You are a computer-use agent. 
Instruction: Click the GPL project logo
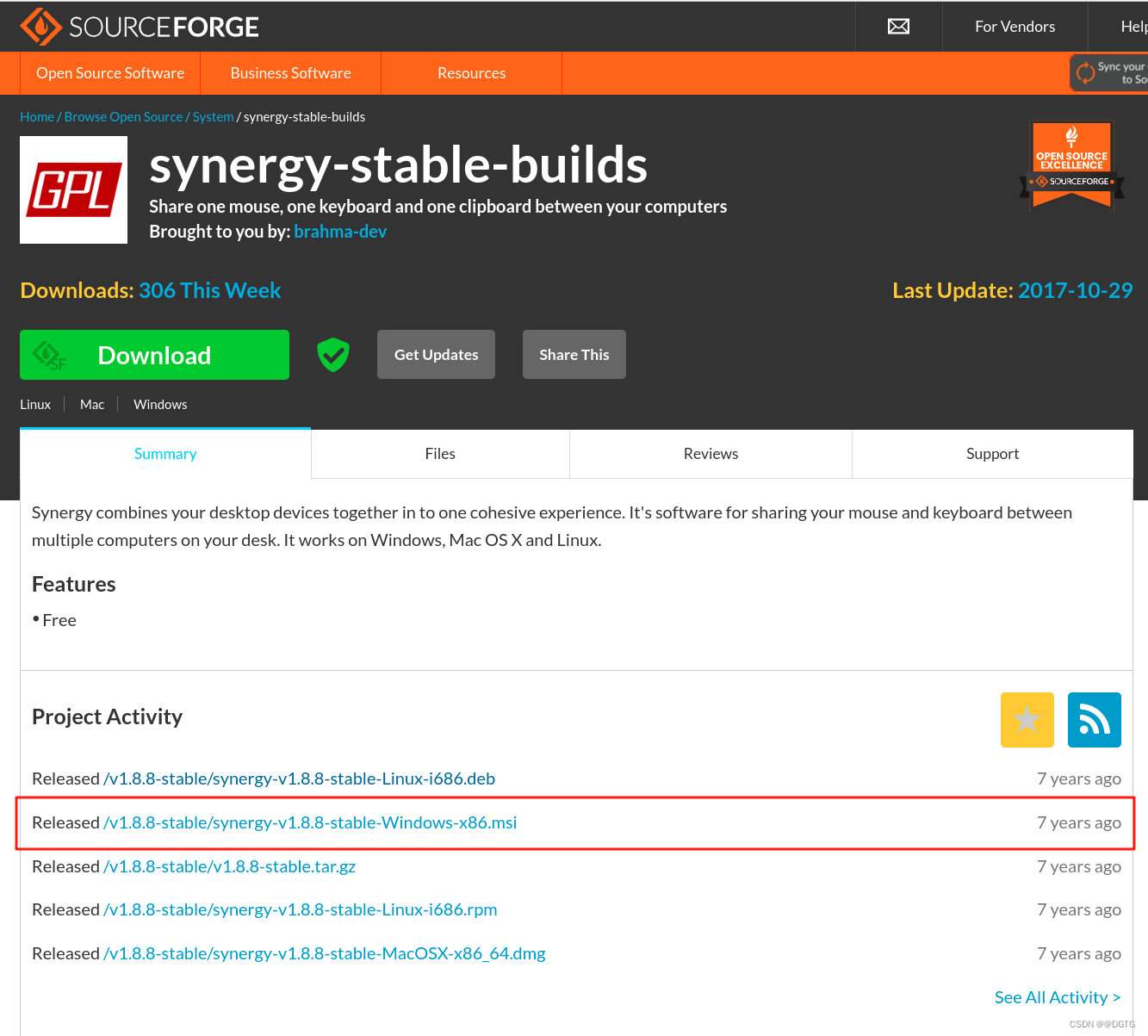coord(74,189)
